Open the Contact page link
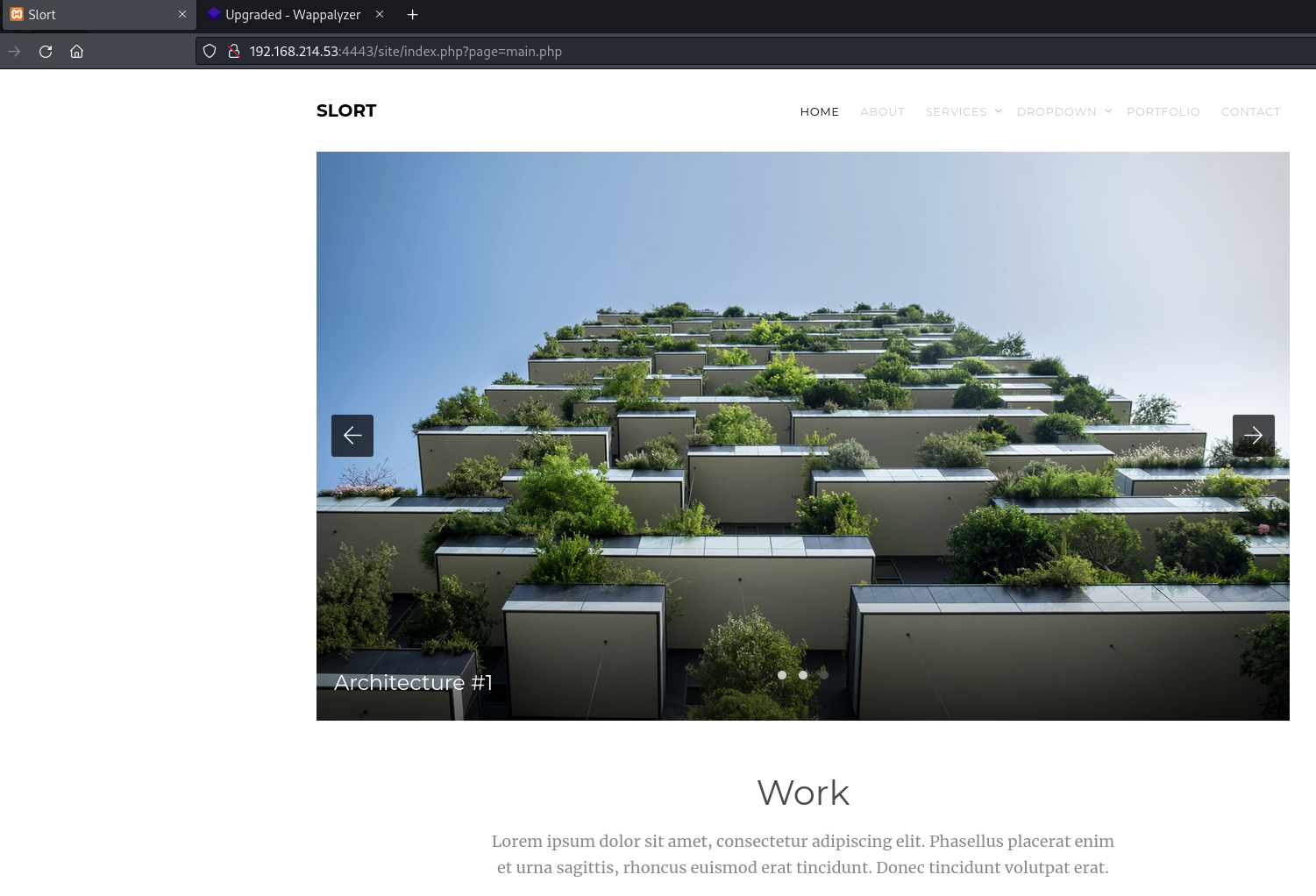Screen dimensions: 1316x896 [x=1250, y=112]
